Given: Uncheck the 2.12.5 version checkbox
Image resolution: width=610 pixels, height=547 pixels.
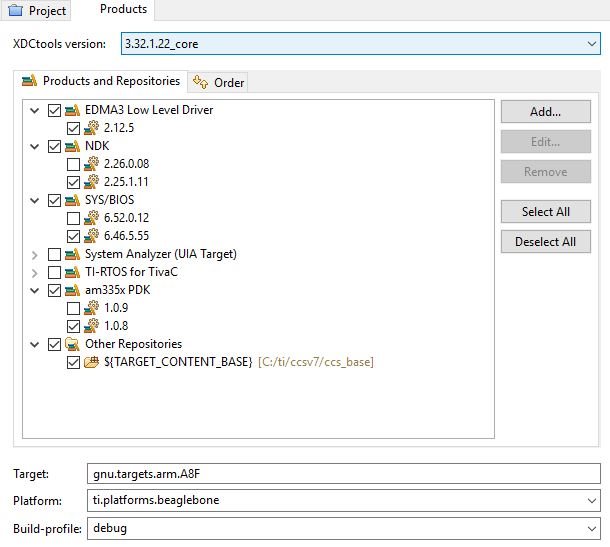Looking at the screenshot, I should pos(73,128).
